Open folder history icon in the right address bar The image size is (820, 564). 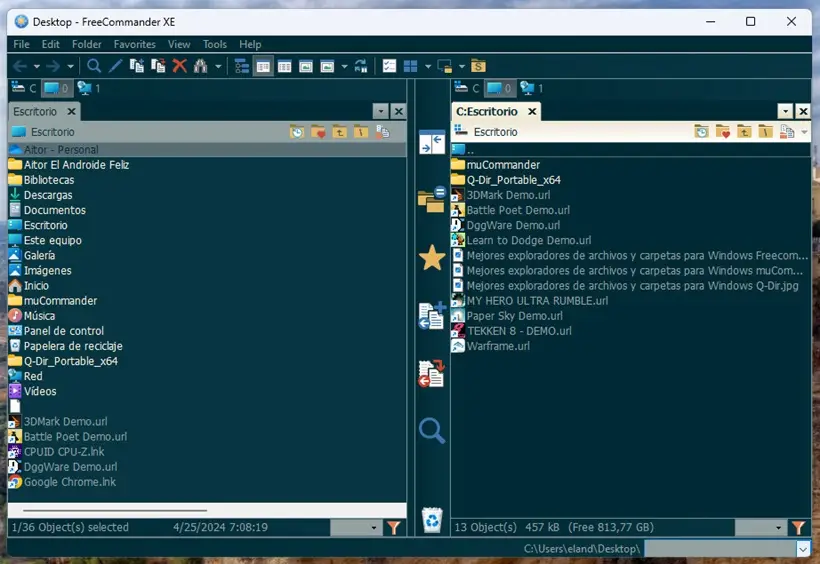(x=701, y=132)
